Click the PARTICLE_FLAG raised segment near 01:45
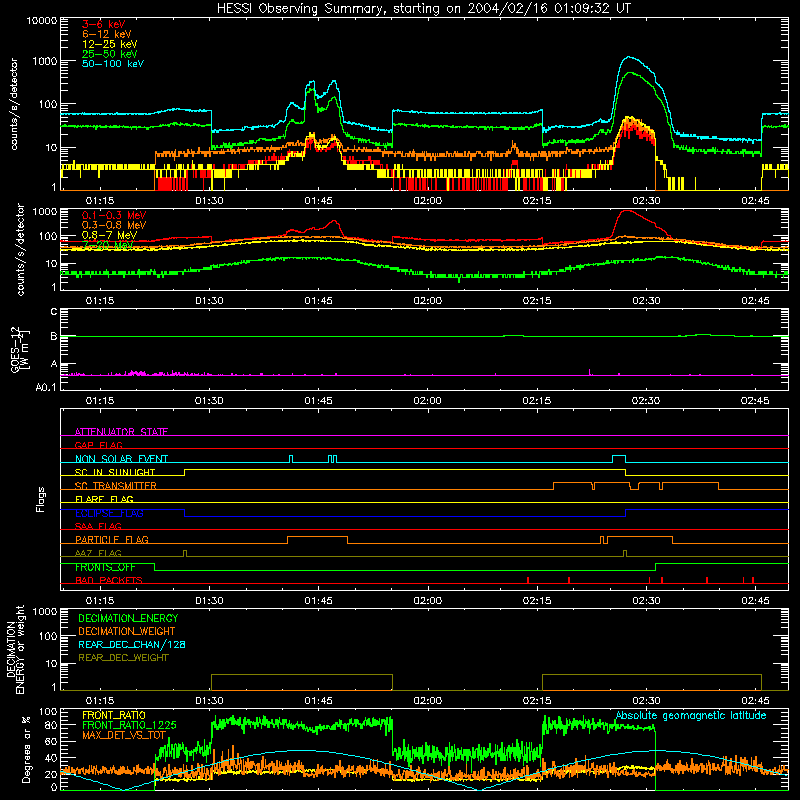This screenshot has height=800, width=800. pos(317,537)
